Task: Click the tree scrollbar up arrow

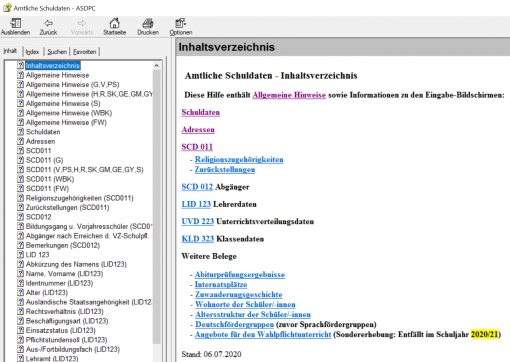Action: 157,66
